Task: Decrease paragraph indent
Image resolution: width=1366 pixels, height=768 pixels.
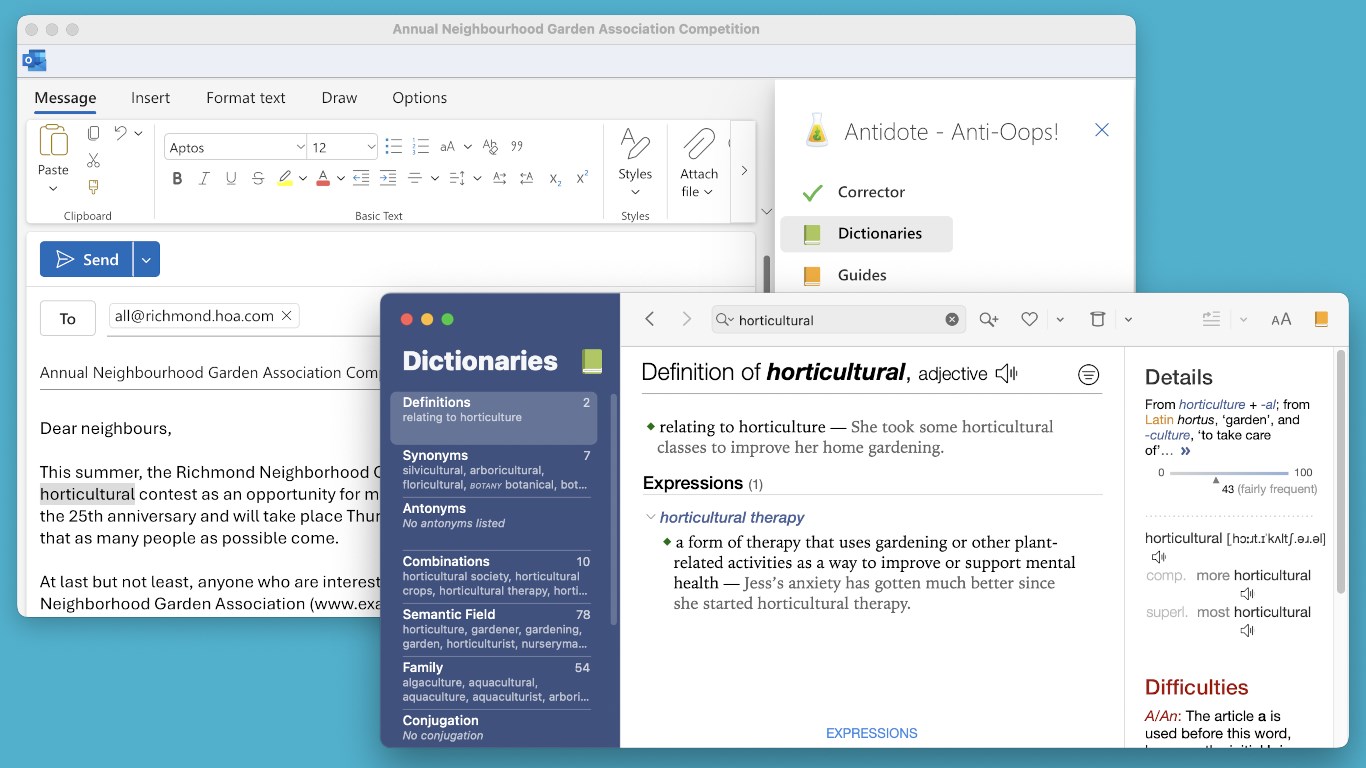Action: (361, 178)
